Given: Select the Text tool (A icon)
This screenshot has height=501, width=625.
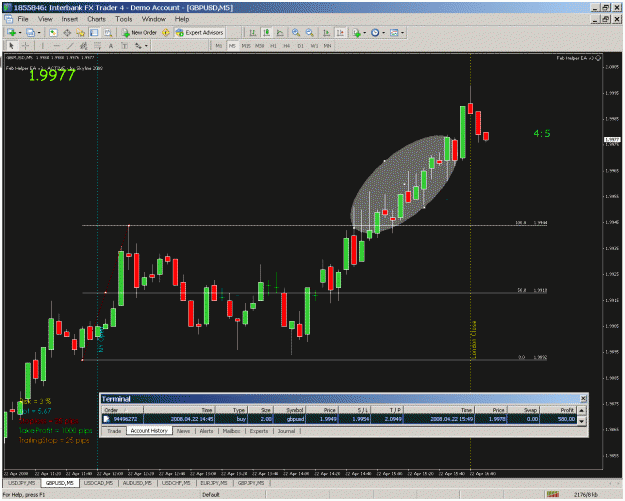Looking at the screenshot, I should pos(110,46).
